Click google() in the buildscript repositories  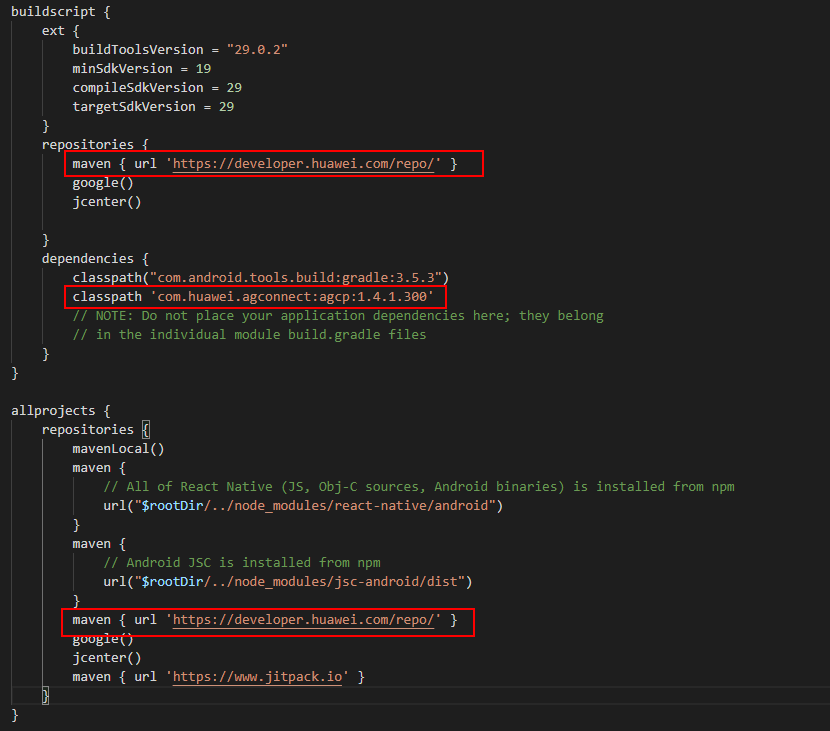tap(103, 183)
